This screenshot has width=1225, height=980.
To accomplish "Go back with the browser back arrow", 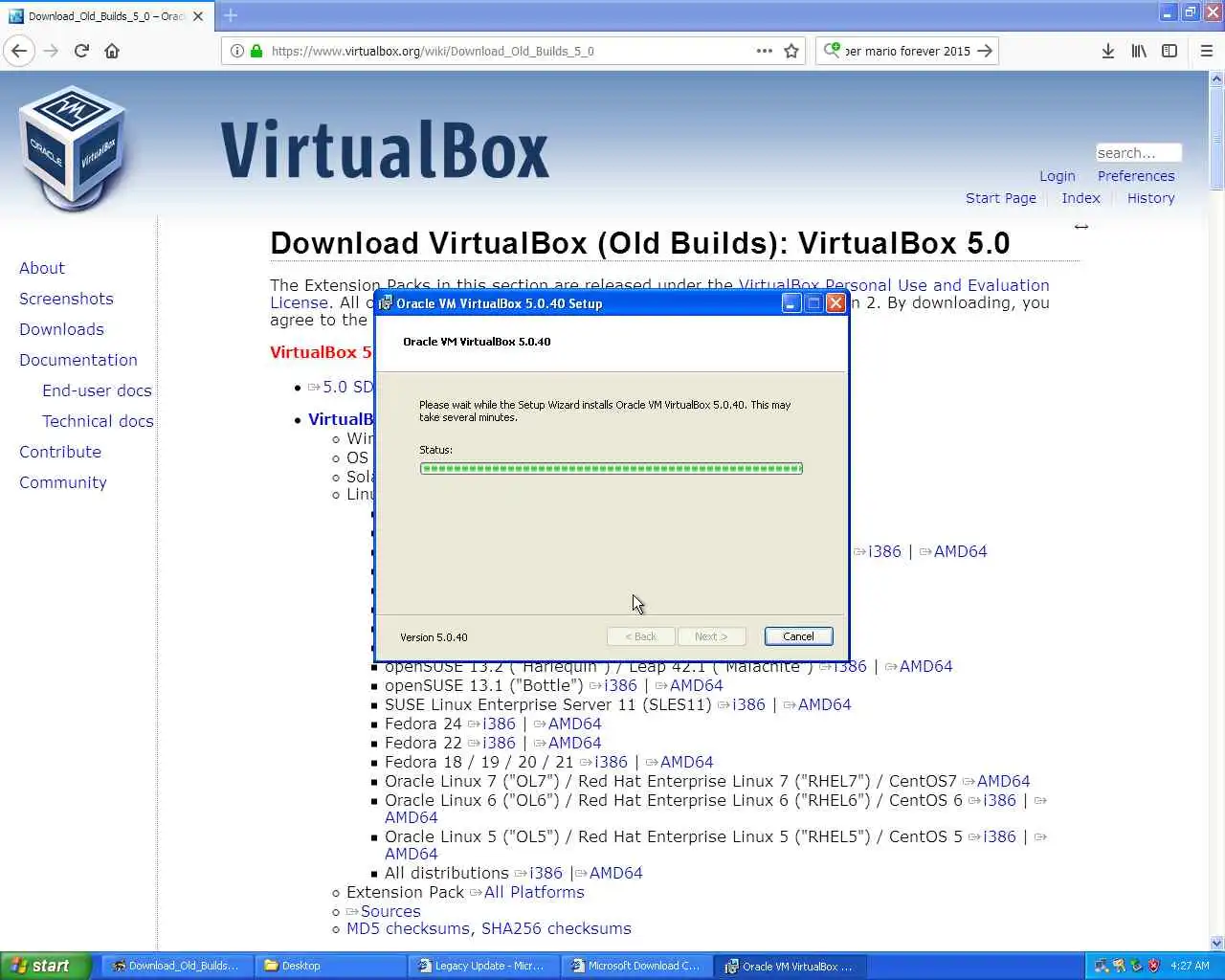I will (20, 51).
